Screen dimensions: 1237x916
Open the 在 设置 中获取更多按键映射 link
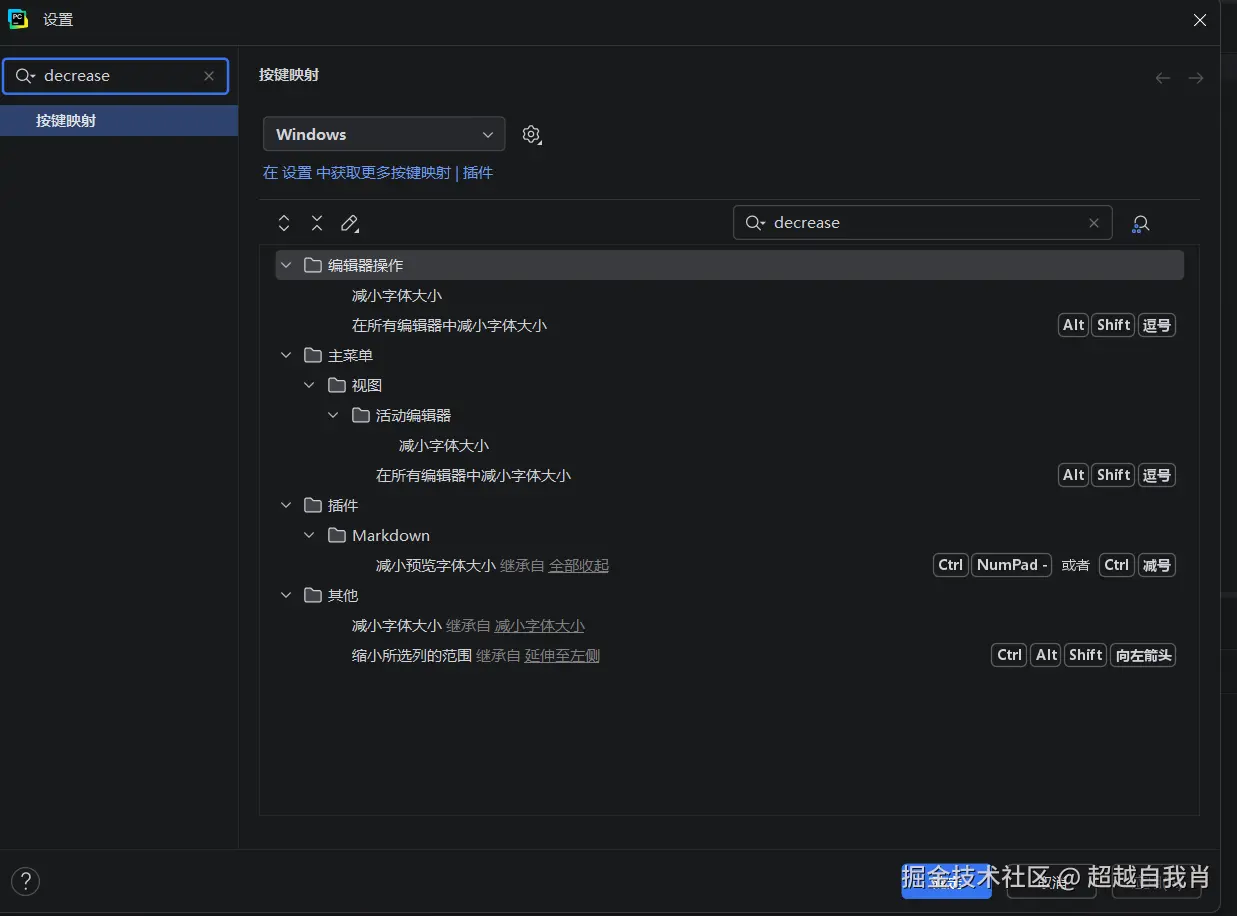pos(357,173)
